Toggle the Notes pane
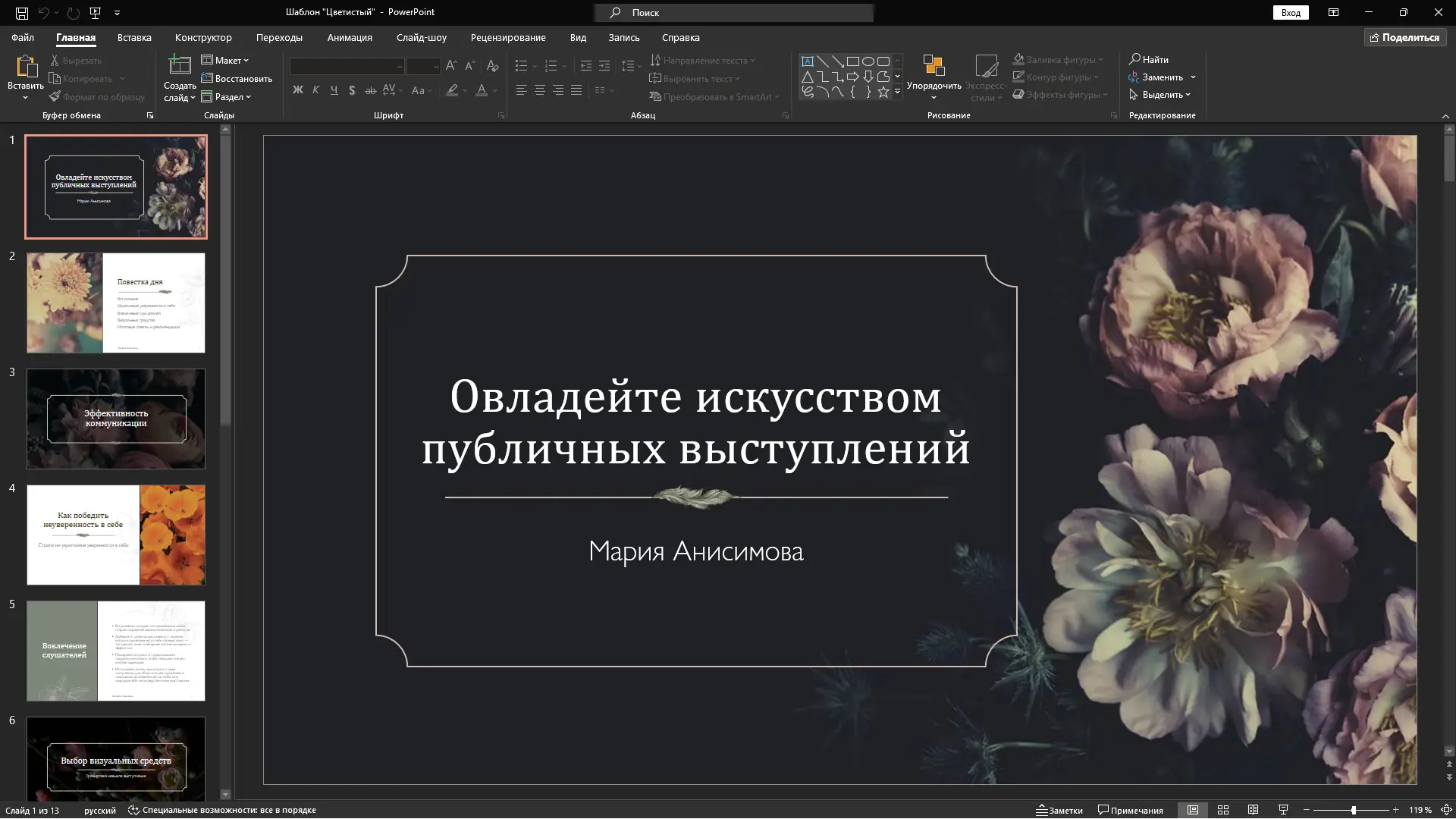 [1059, 810]
